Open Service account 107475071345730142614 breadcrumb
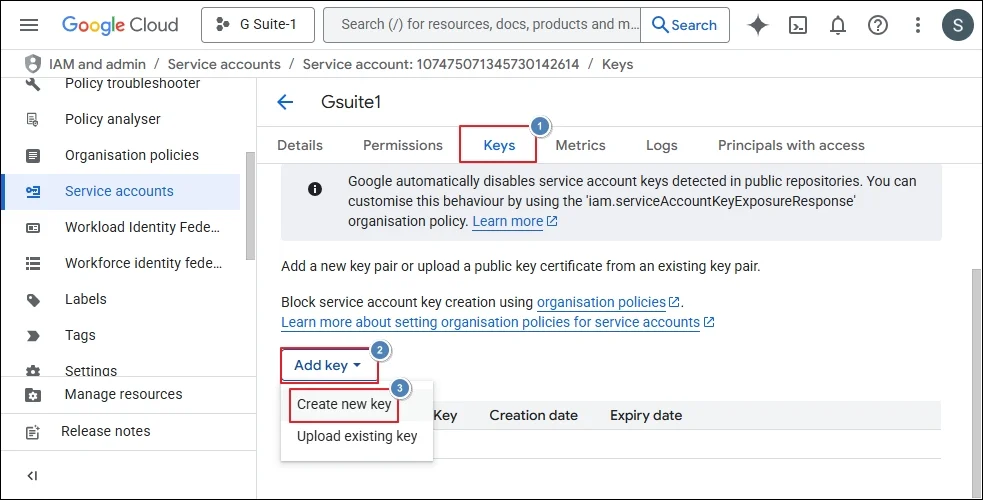 click(441, 64)
